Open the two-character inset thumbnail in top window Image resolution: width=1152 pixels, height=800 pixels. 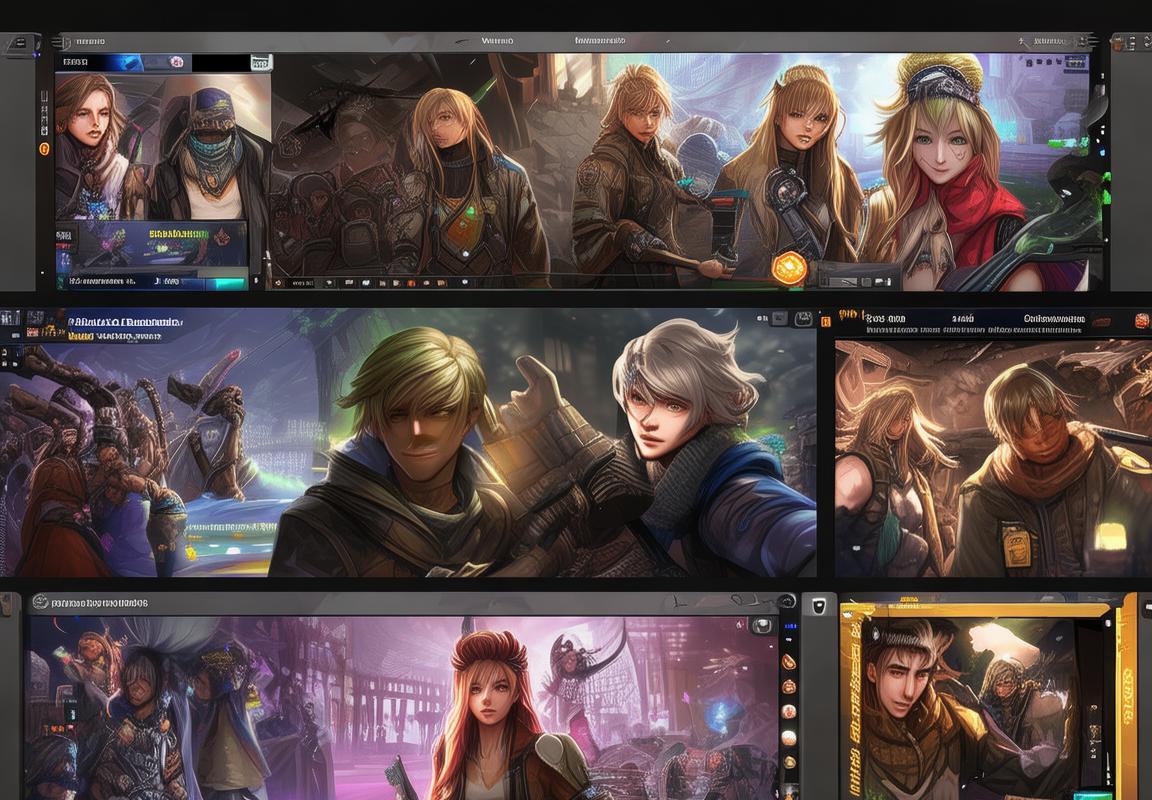(x=163, y=146)
